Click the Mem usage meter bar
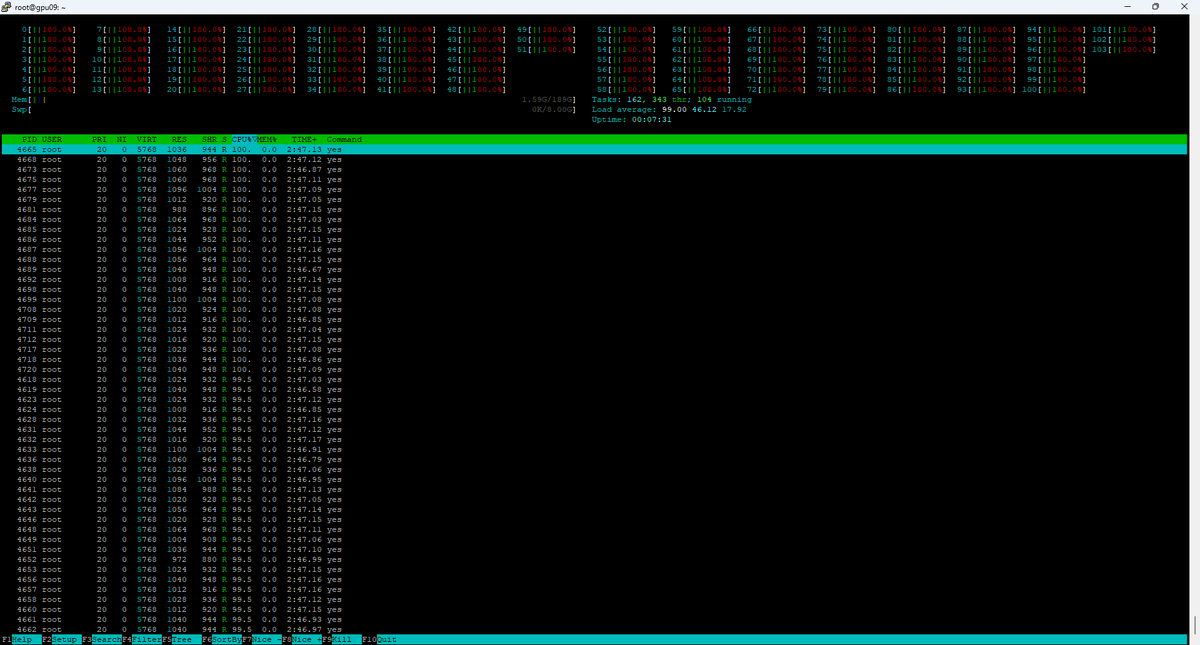 tap(294, 100)
